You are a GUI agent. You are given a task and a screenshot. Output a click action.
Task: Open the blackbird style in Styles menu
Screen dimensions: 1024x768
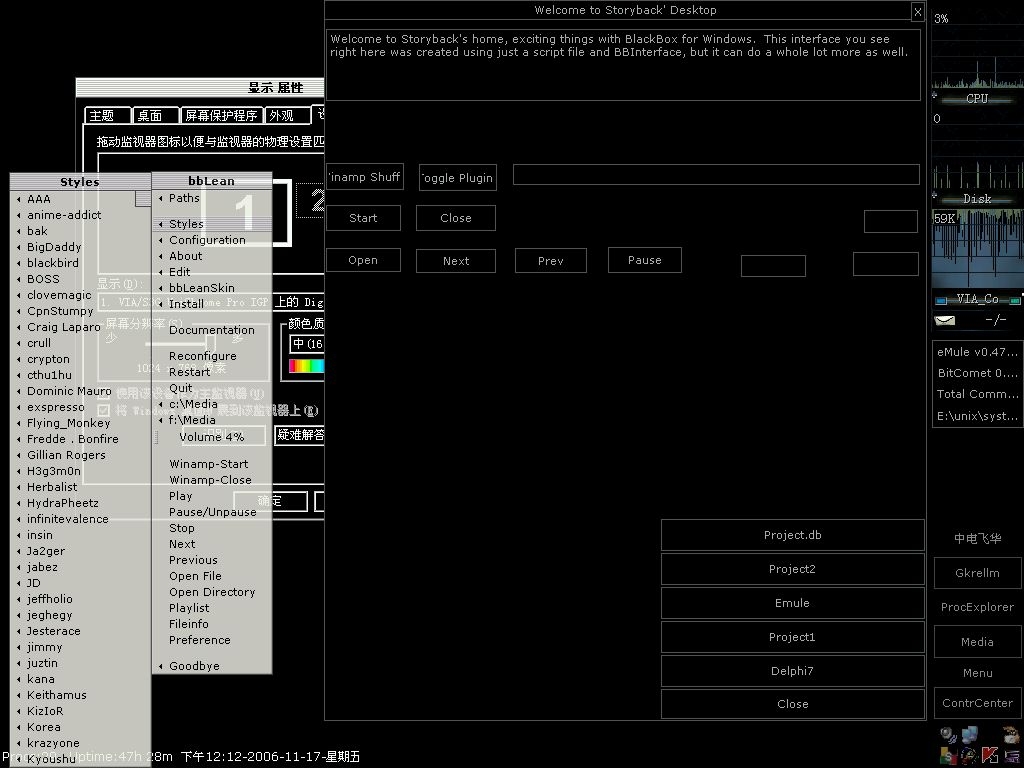click(80, 263)
